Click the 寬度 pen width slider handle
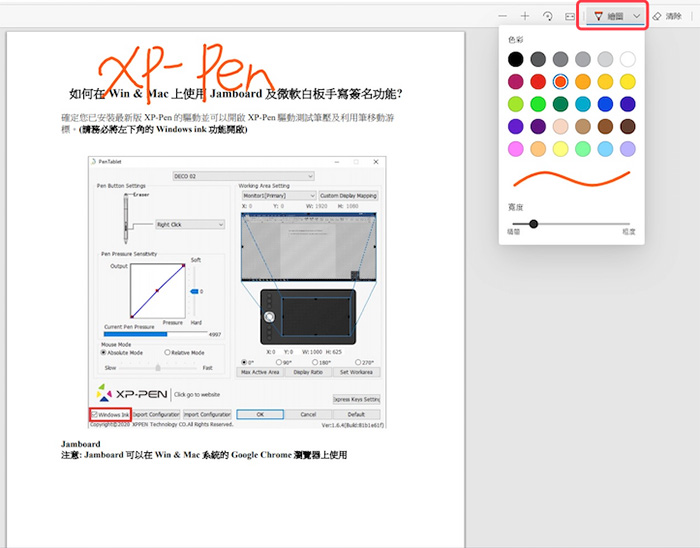 click(533, 224)
